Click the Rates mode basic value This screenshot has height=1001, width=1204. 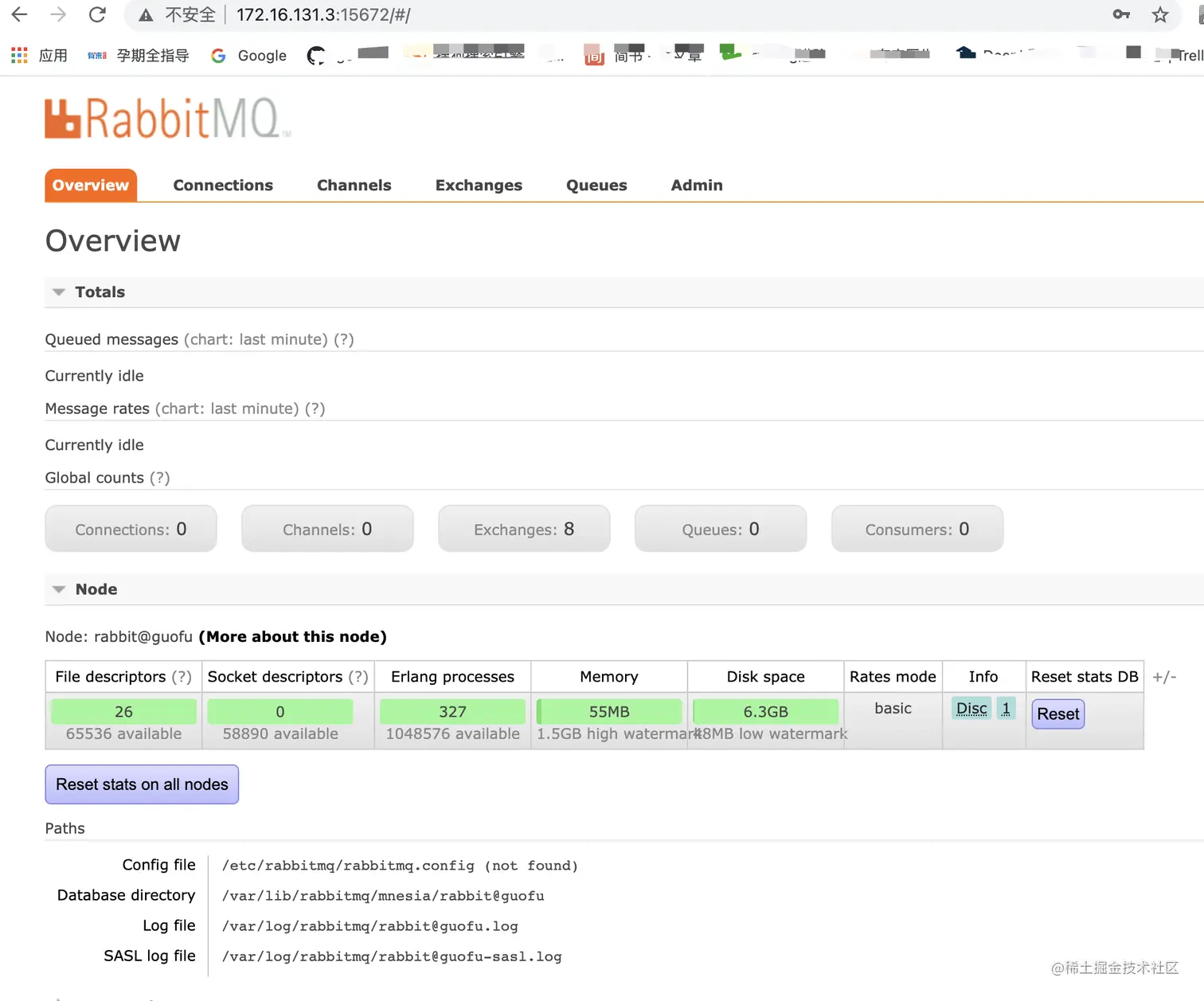[893, 708]
